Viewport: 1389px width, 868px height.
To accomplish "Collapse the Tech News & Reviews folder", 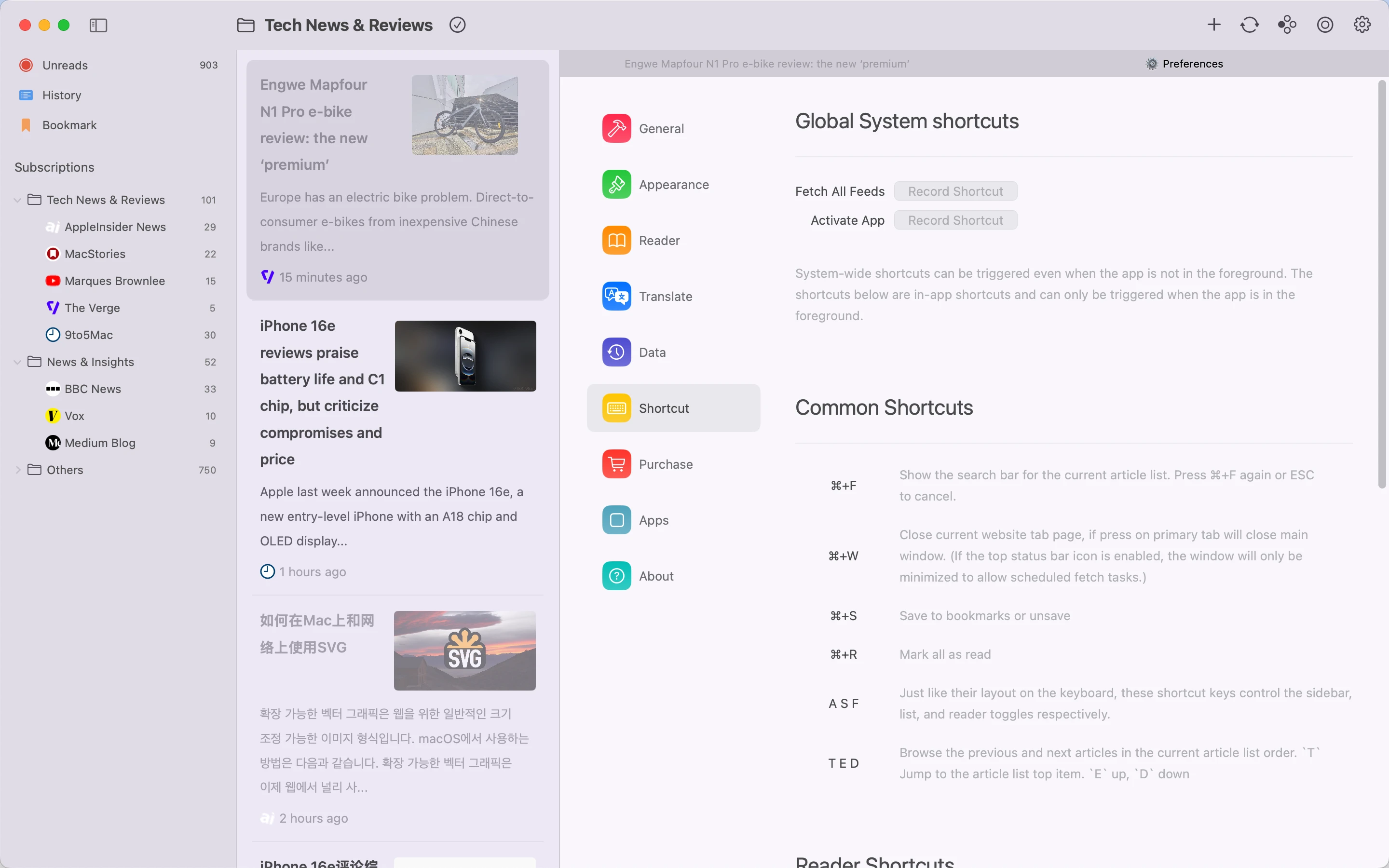I will (17, 200).
